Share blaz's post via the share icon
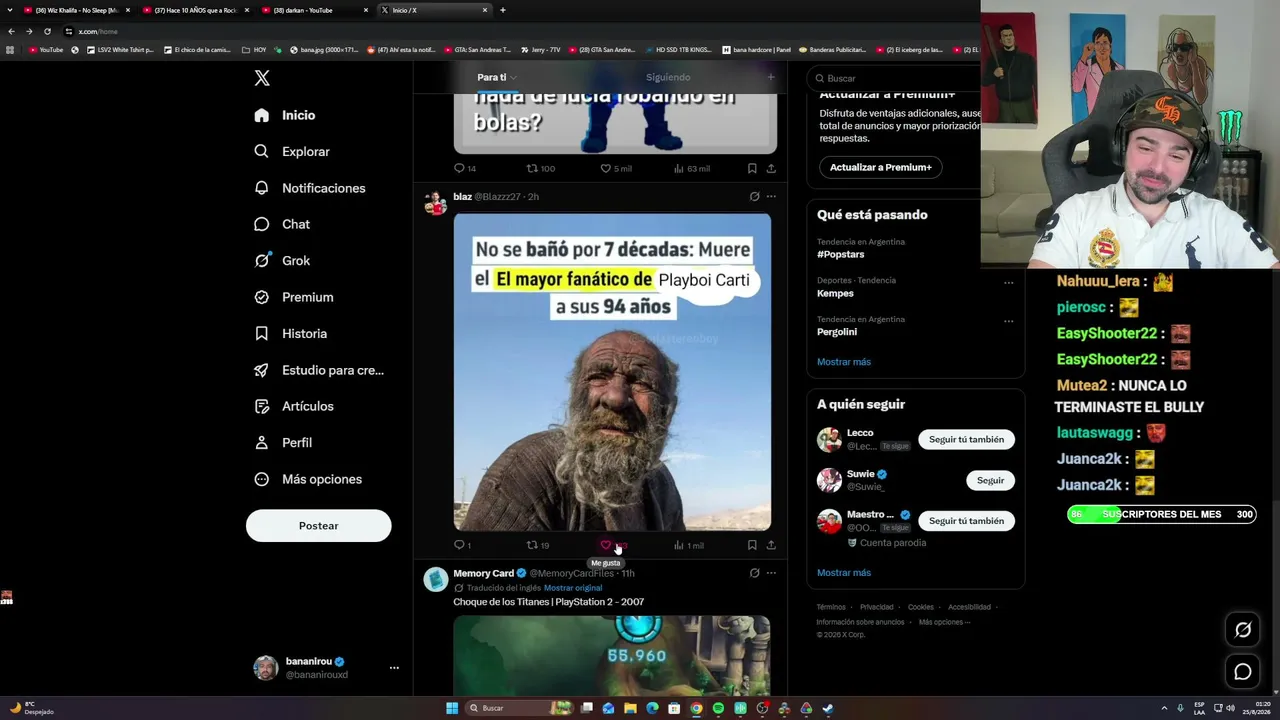This screenshot has height=720, width=1280. [771, 545]
